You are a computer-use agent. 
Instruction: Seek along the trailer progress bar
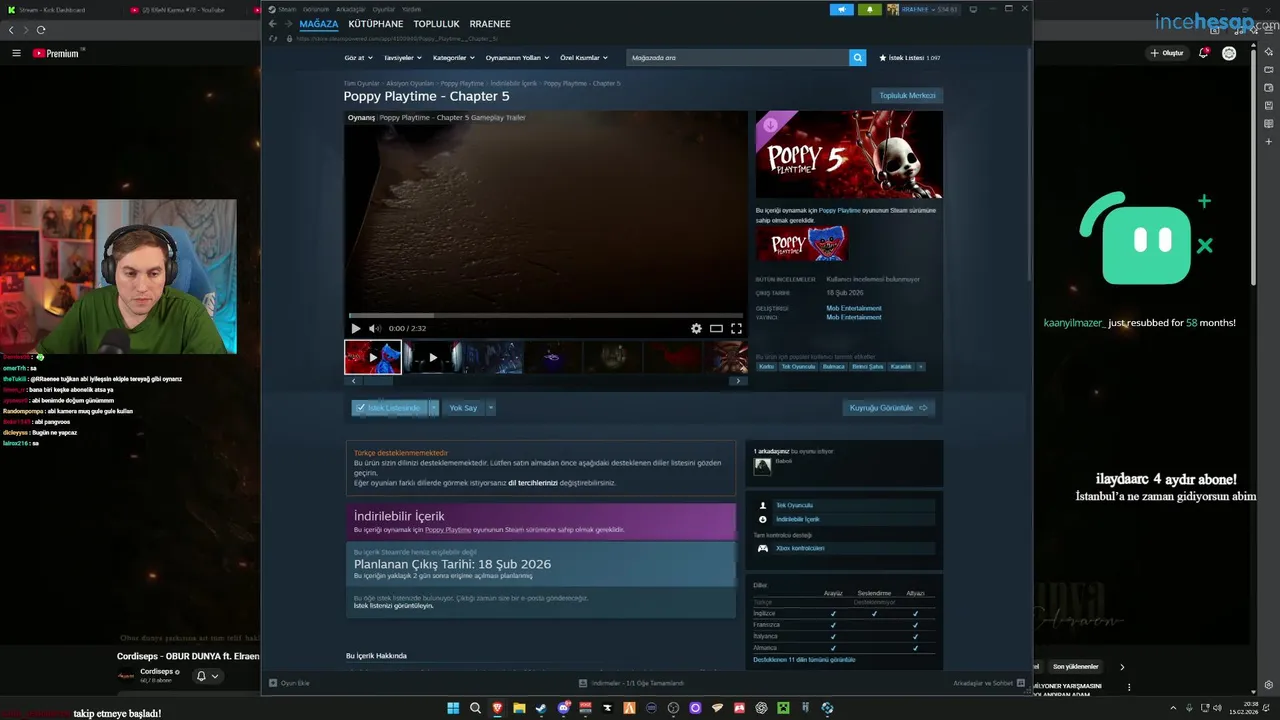(546, 315)
